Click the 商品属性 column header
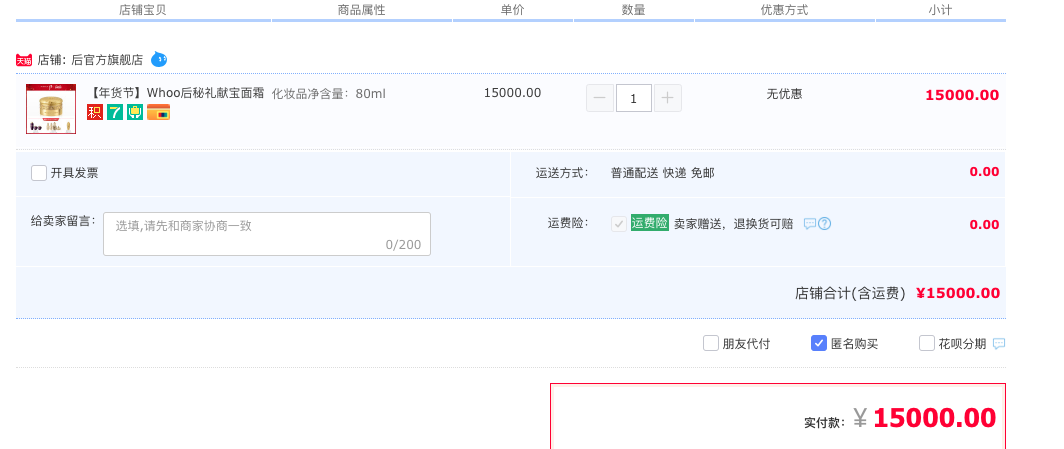Screen dimensions: 1064x449 [x=362, y=9]
